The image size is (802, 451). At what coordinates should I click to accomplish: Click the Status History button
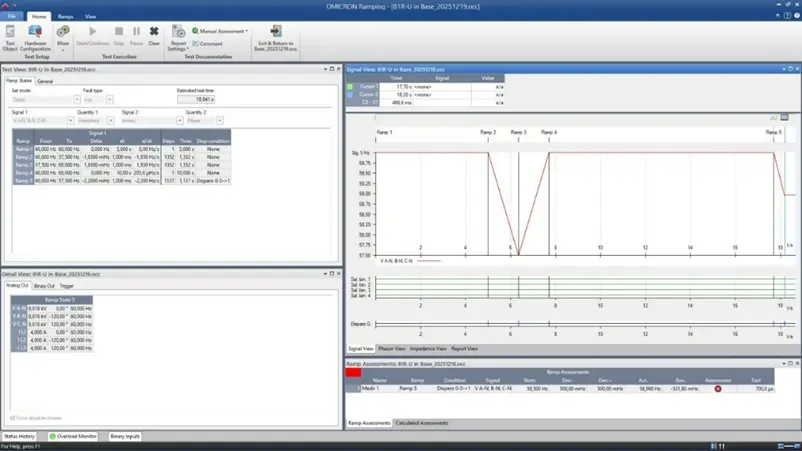click(19, 436)
